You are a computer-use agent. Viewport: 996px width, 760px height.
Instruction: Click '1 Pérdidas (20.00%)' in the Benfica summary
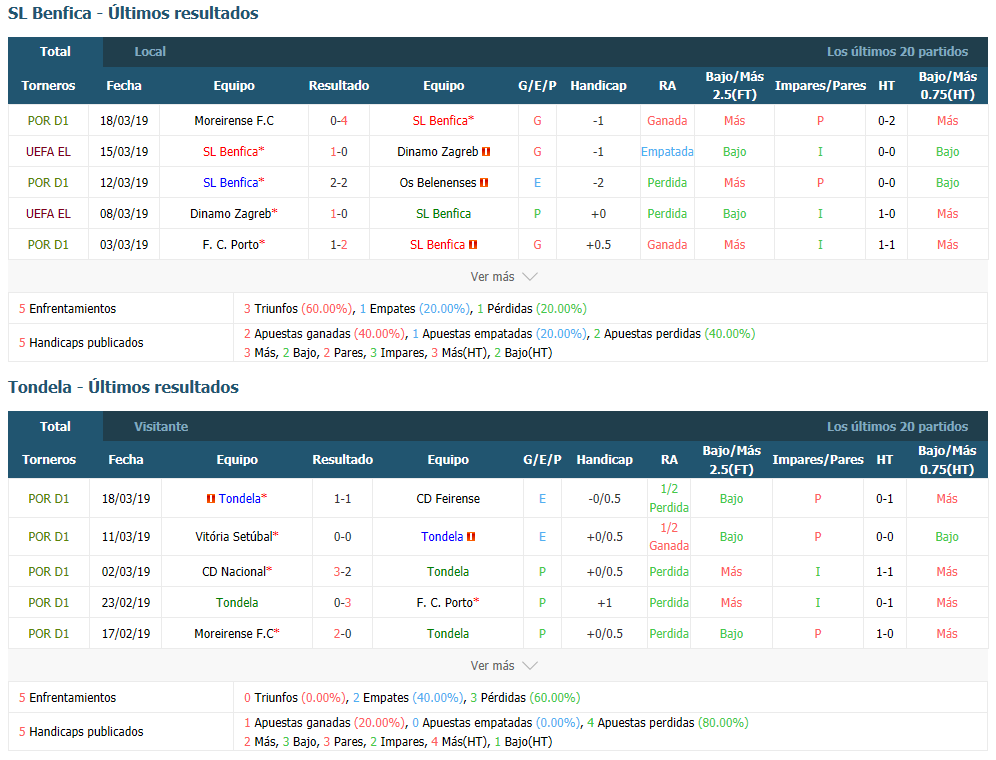point(532,309)
